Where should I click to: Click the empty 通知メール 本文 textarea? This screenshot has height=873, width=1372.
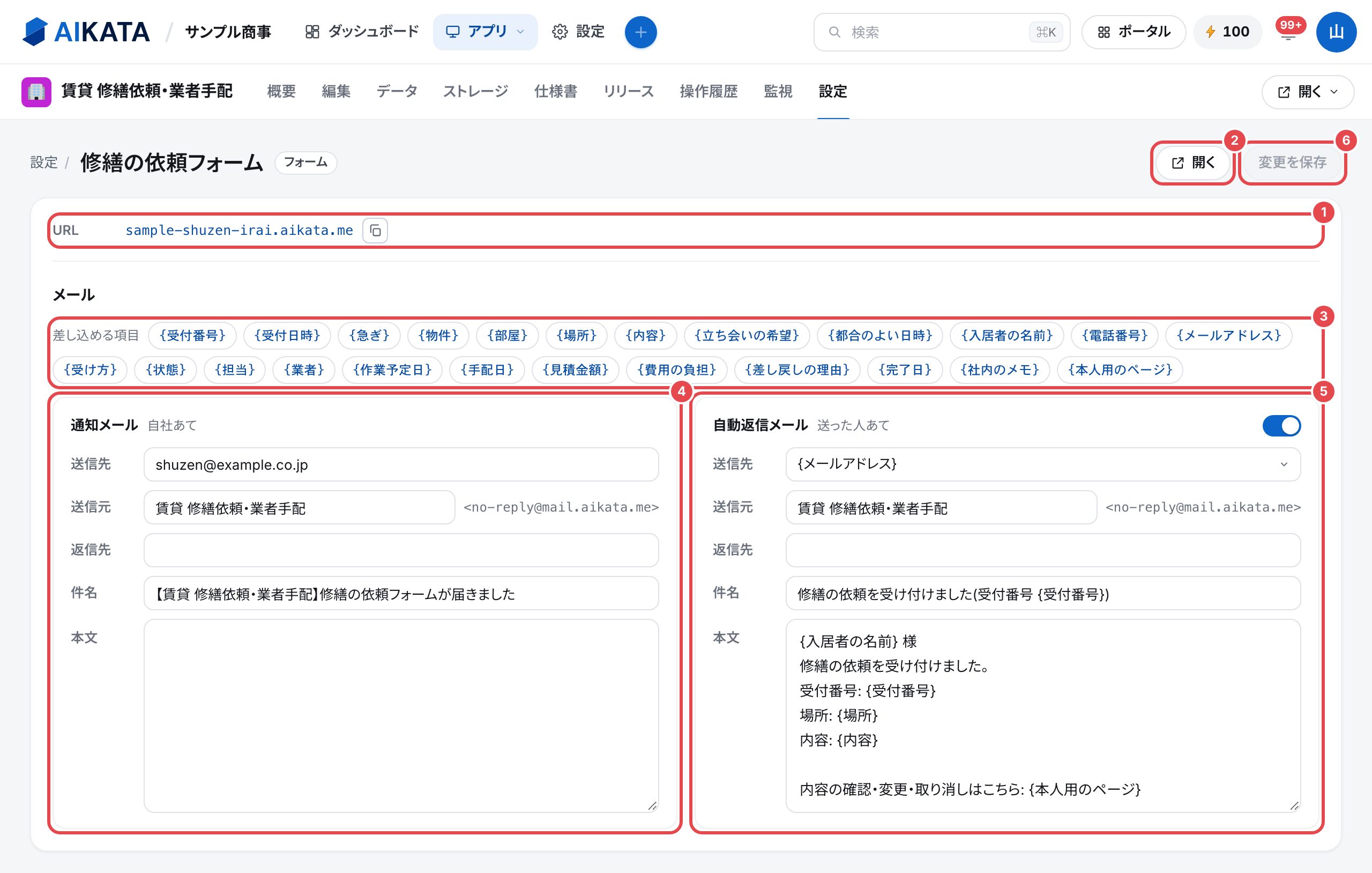[x=401, y=716]
